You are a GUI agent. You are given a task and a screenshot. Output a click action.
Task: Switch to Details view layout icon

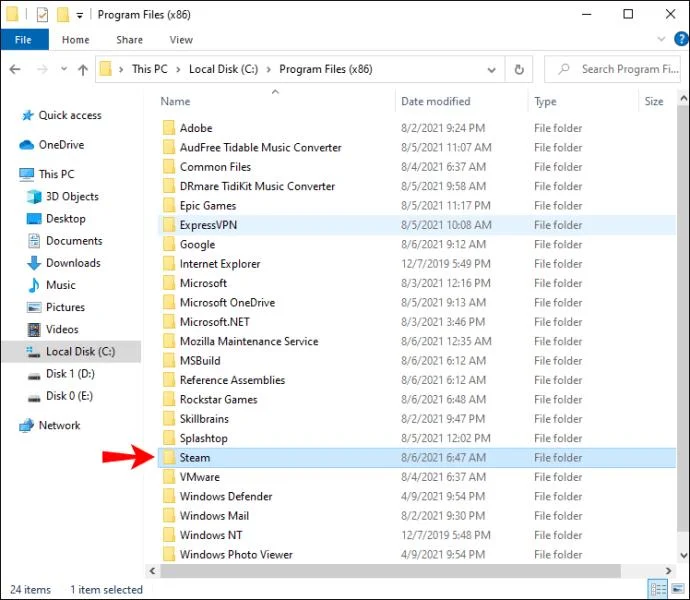pyautogui.click(x=658, y=589)
